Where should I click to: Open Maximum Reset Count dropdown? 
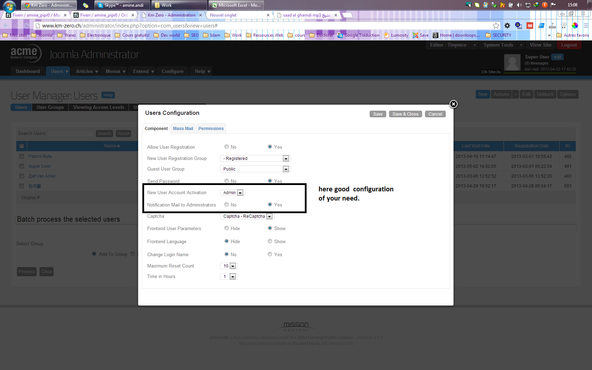point(228,266)
